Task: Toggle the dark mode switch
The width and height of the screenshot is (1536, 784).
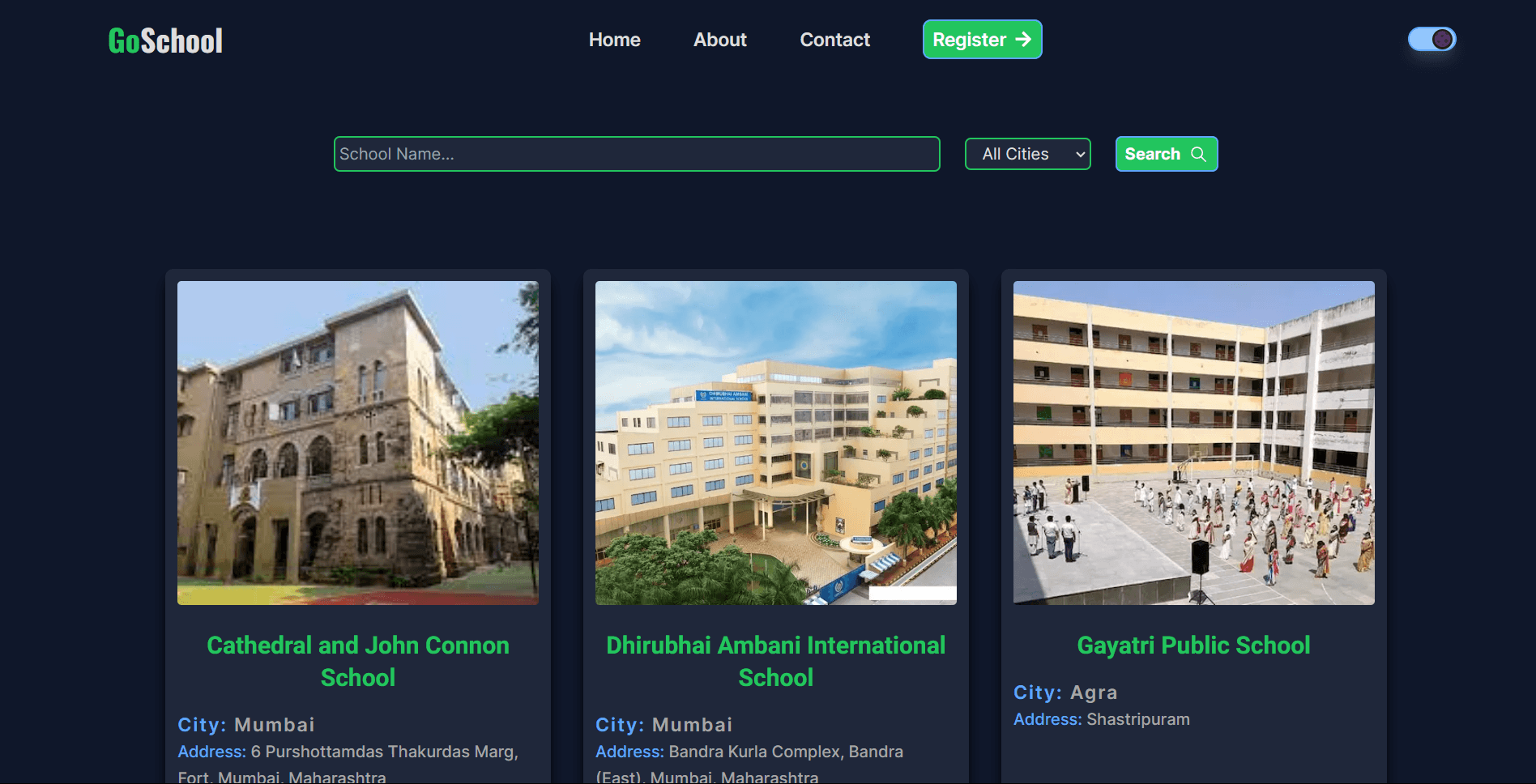Action: point(1431,39)
